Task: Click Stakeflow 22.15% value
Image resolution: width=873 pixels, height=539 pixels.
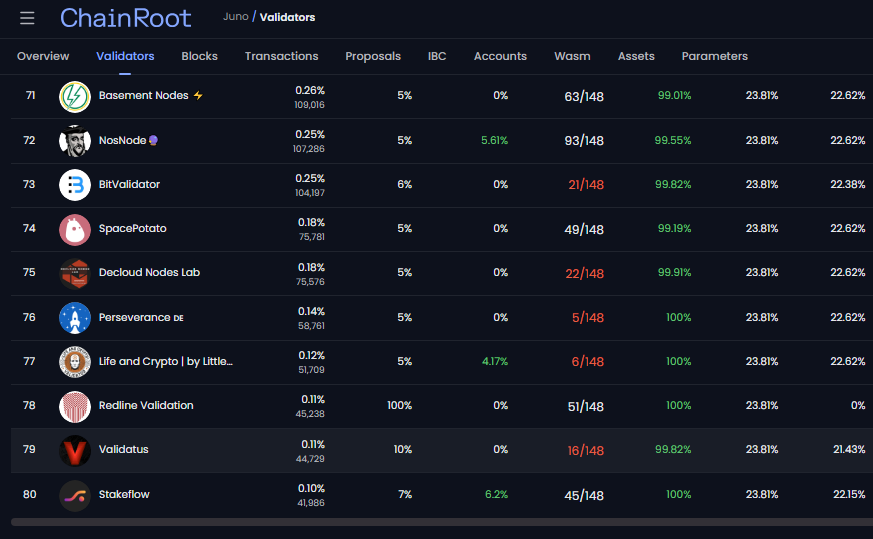Action: (x=849, y=494)
